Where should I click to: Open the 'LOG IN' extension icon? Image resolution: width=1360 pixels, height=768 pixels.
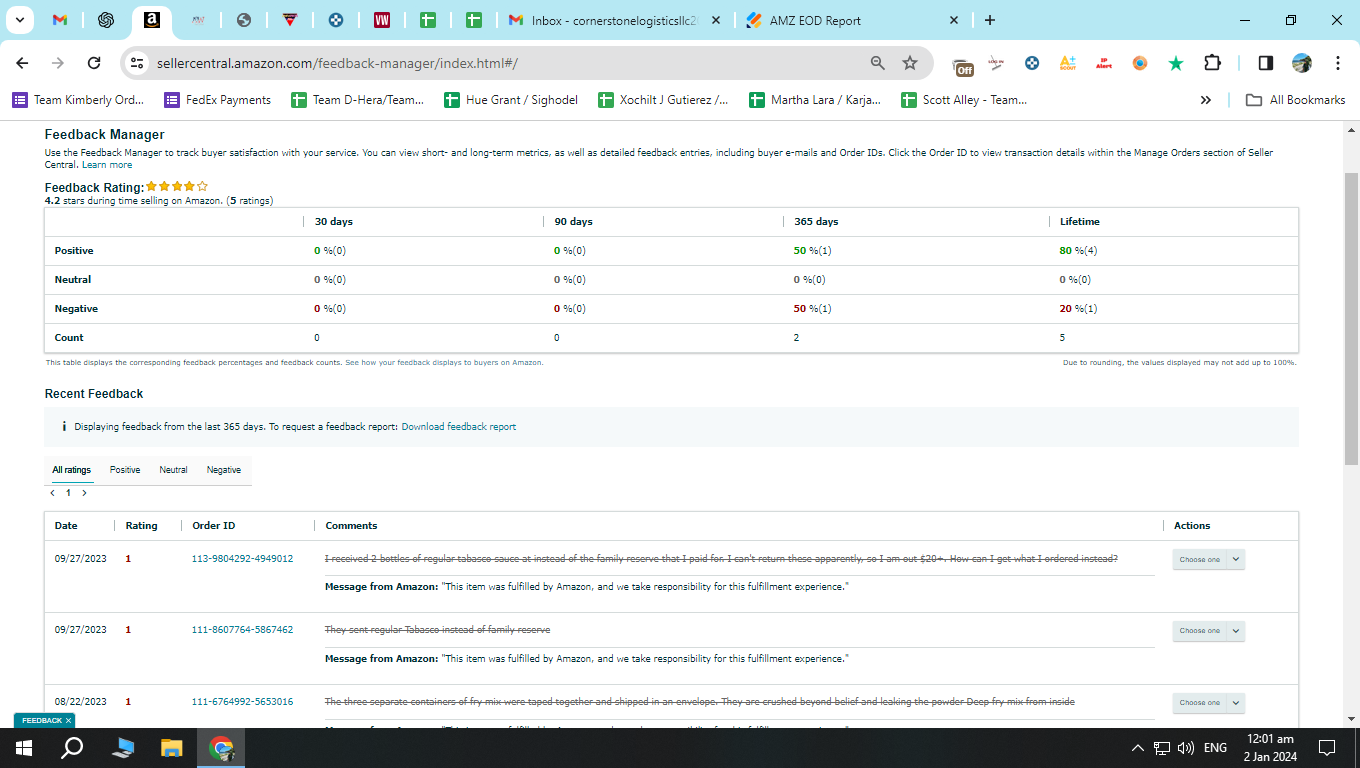[x=996, y=63]
